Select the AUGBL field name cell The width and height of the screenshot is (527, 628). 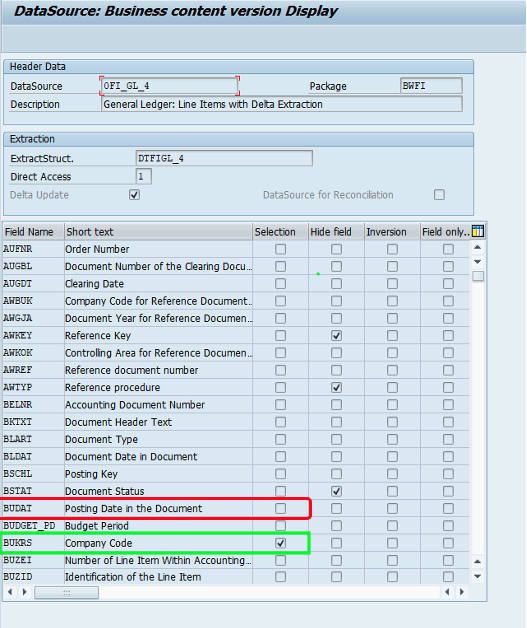click(33, 266)
